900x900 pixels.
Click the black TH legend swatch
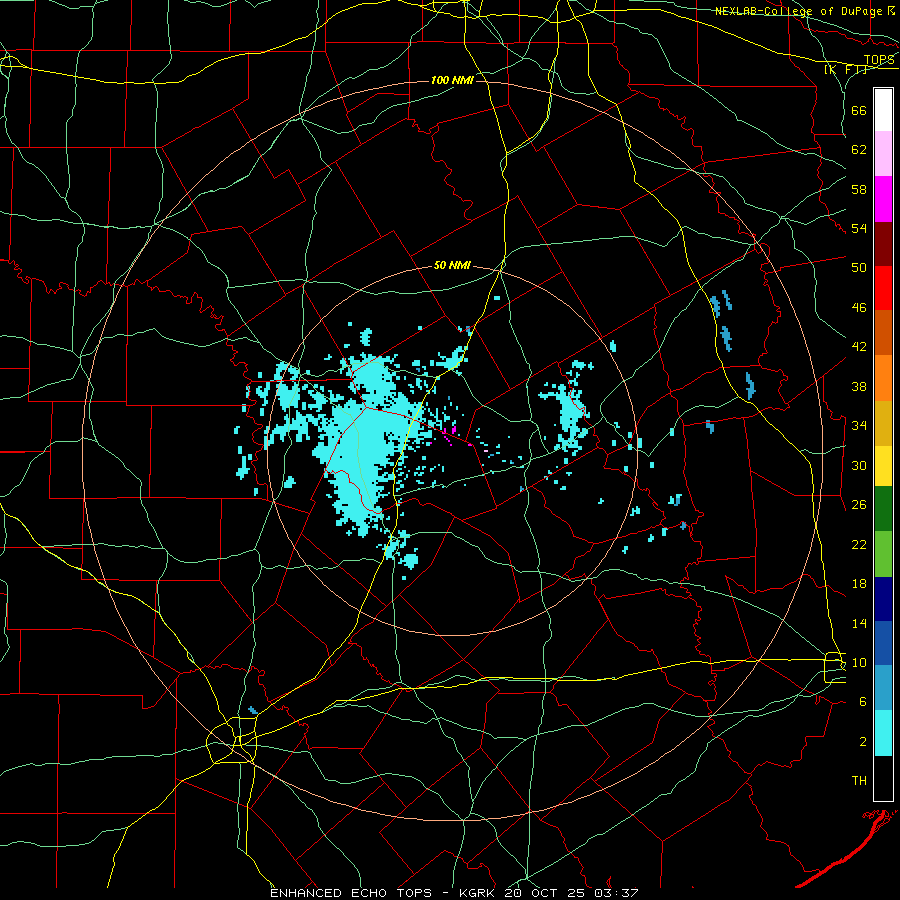point(883,778)
